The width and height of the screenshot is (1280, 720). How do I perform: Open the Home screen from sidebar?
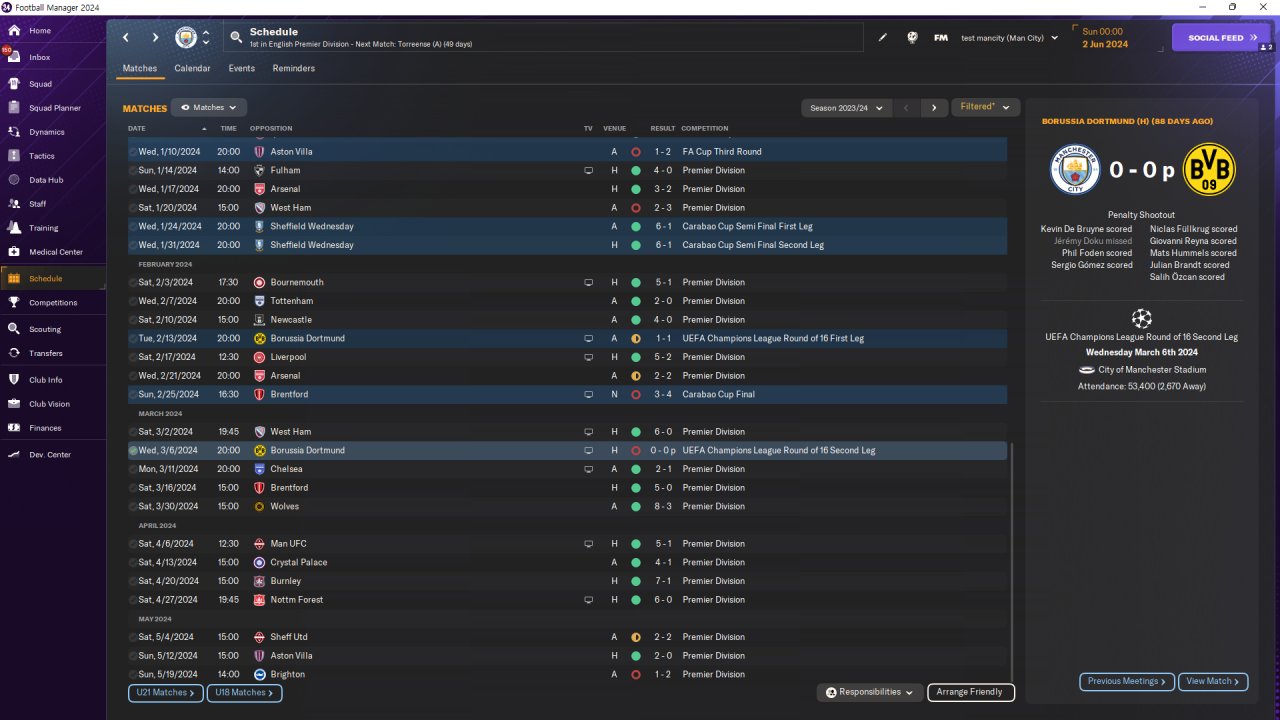coord(40,31)
